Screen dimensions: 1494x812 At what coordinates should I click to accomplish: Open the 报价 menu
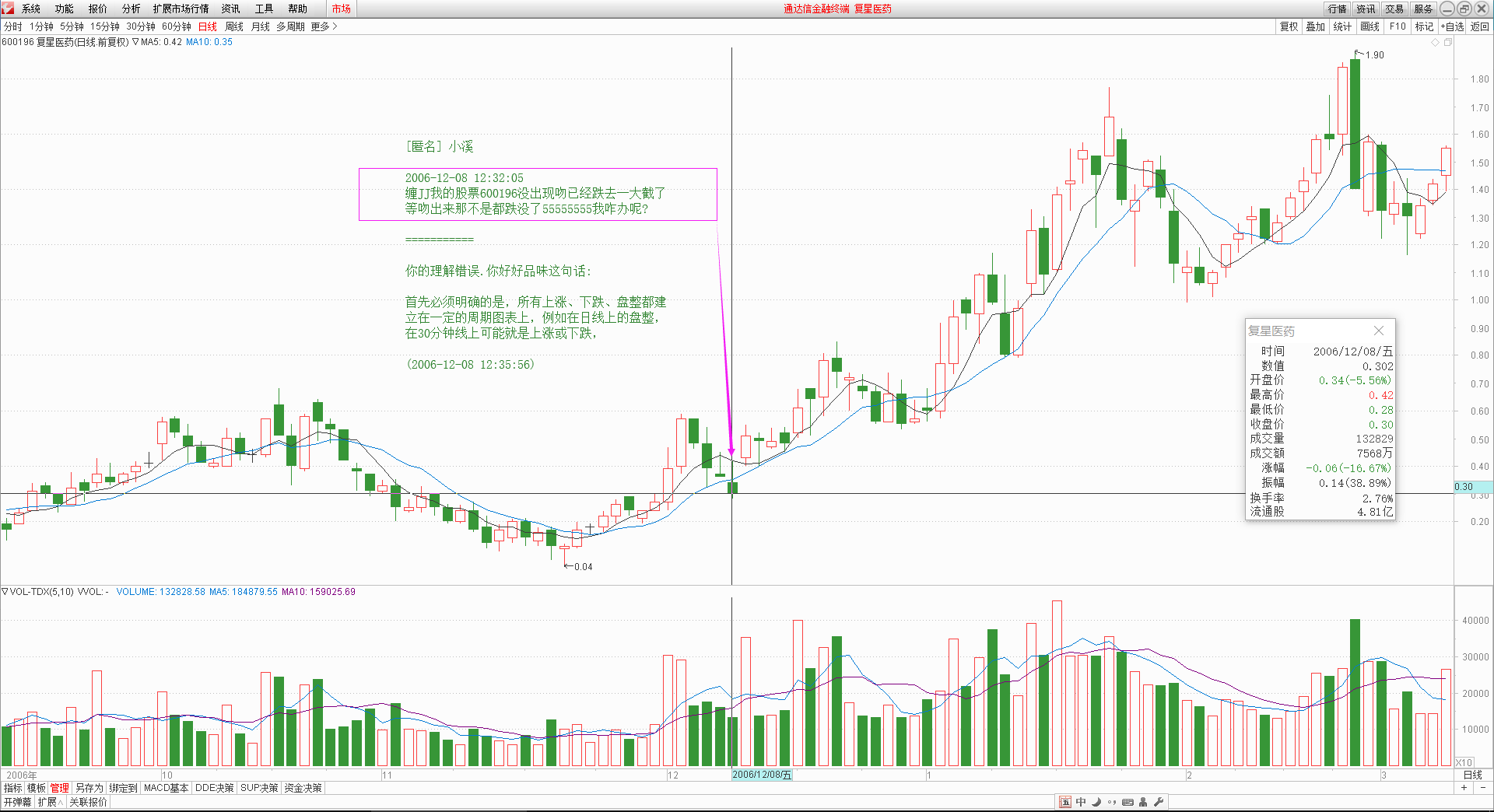click(98, 9)
